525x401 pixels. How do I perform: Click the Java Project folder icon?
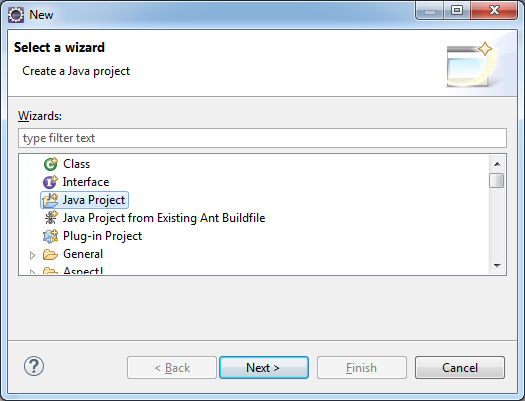pyautogui.click(x=50, y=200)
